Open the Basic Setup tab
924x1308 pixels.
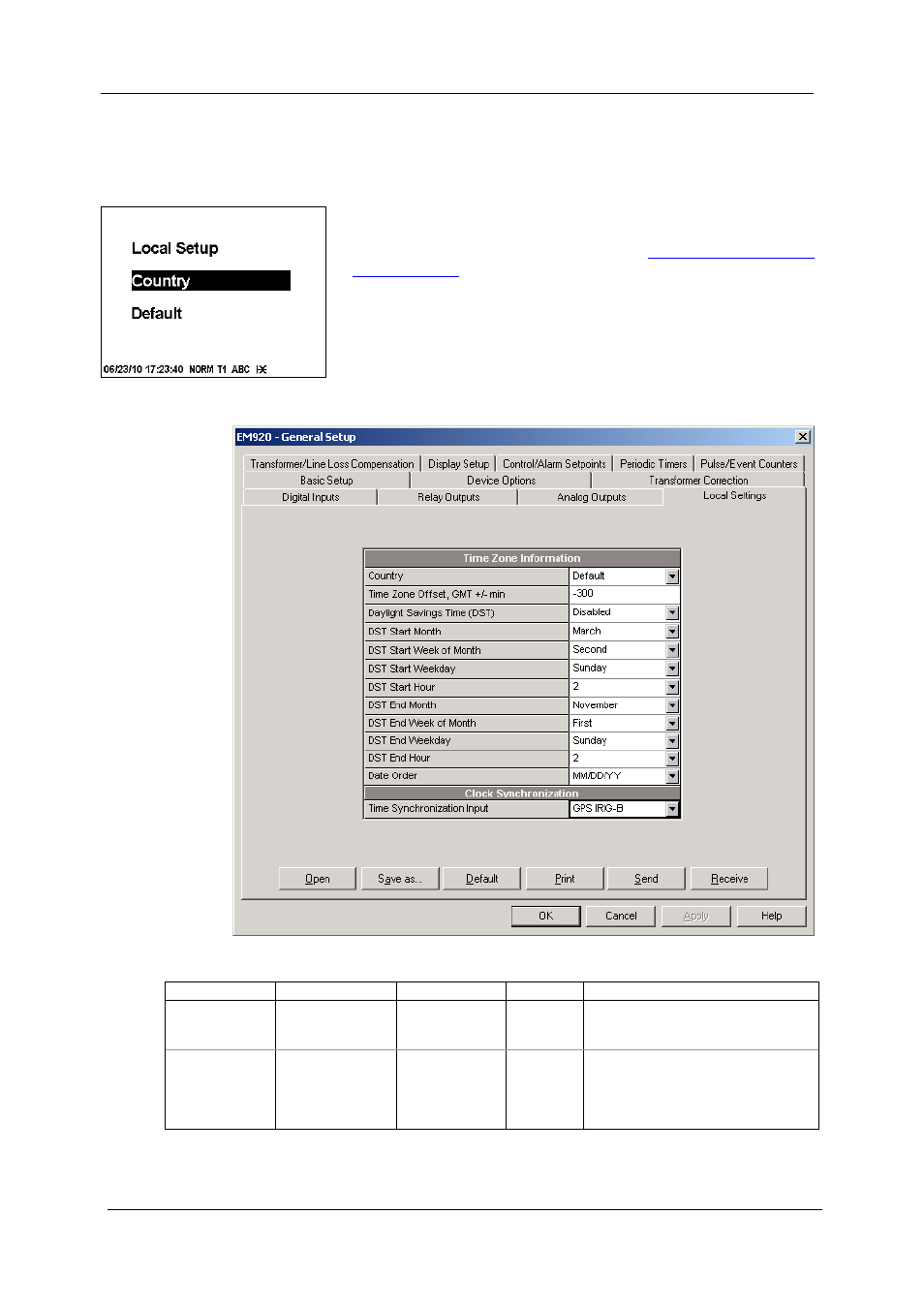(326, 481)
